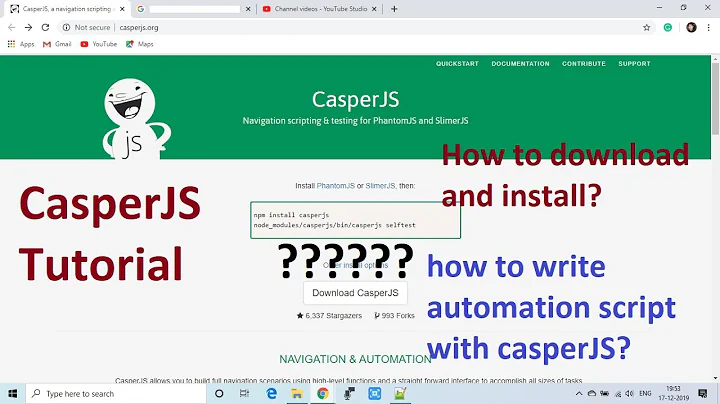Open the blue screen capture taskbar app
Image resolution: width=720 pixels, height=404 pixels.
point(375,393)
